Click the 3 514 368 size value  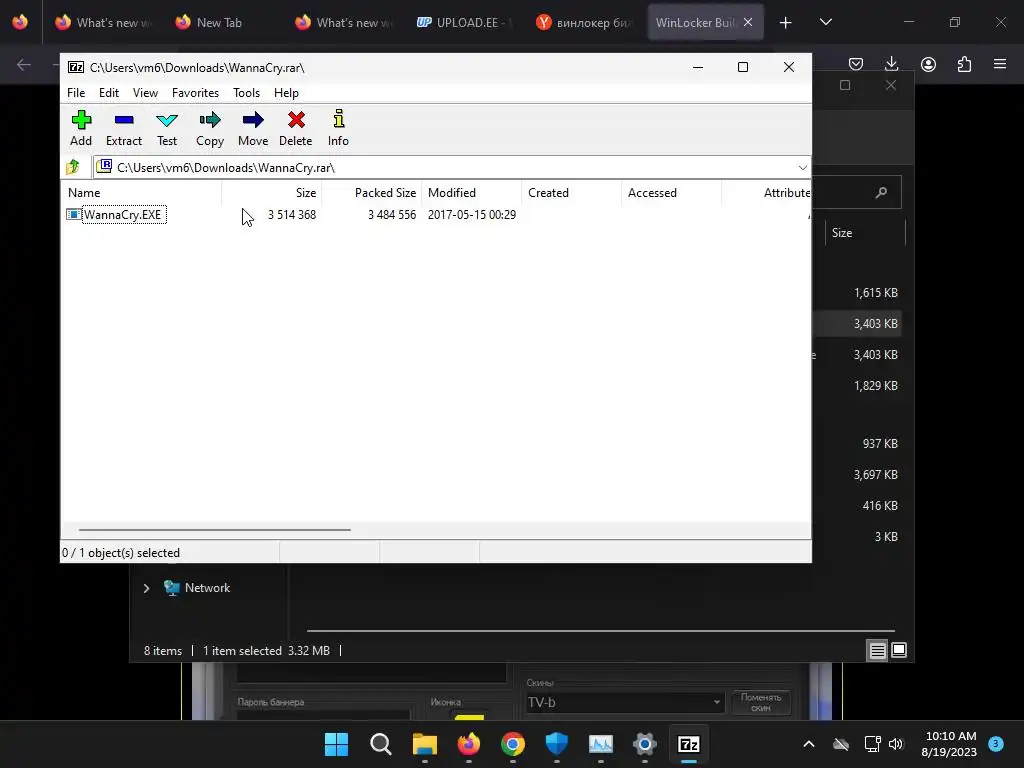click(292, 215)
